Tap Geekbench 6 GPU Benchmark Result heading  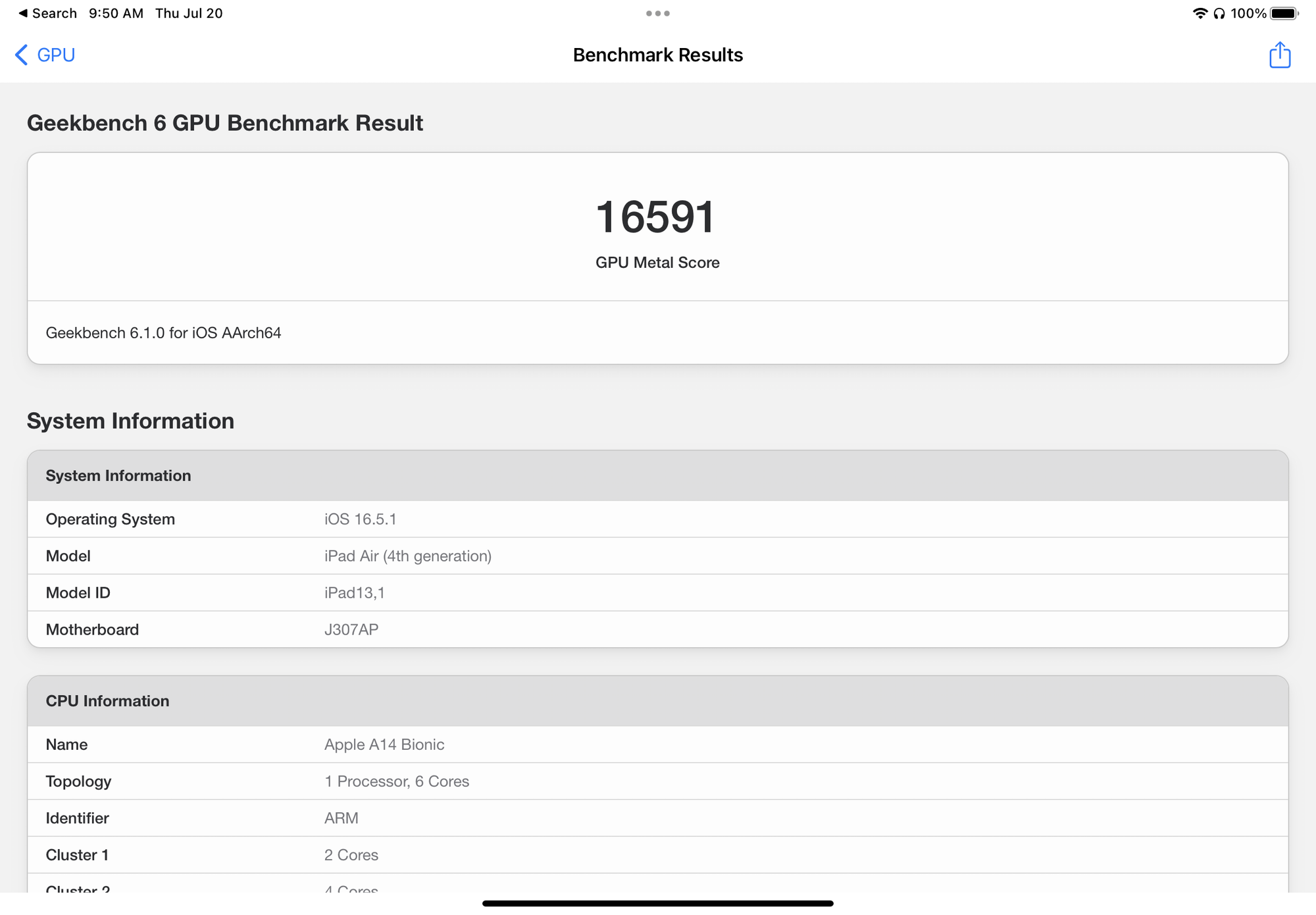[x=225, y=123]
